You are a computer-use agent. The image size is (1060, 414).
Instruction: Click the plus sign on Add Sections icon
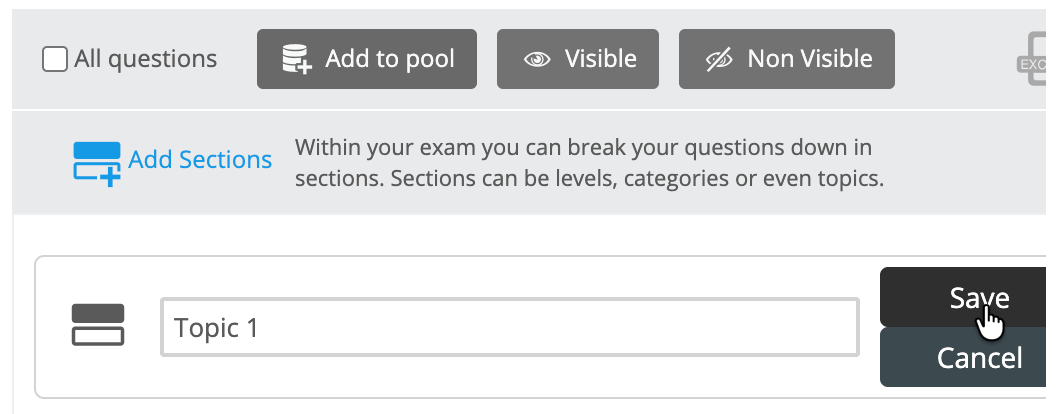tap(111, 176)
